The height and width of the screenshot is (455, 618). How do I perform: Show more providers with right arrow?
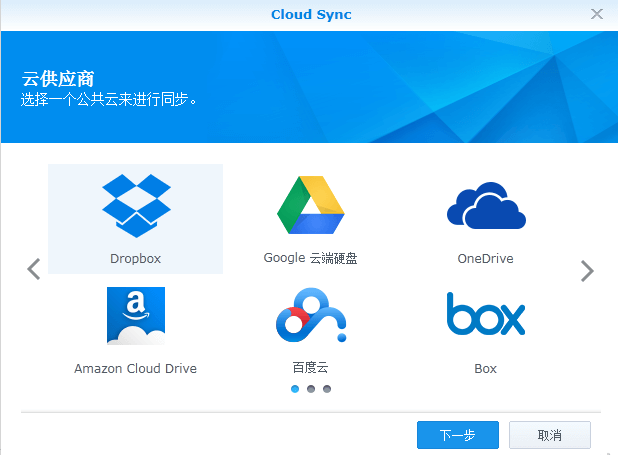click(x=587, y=270)
